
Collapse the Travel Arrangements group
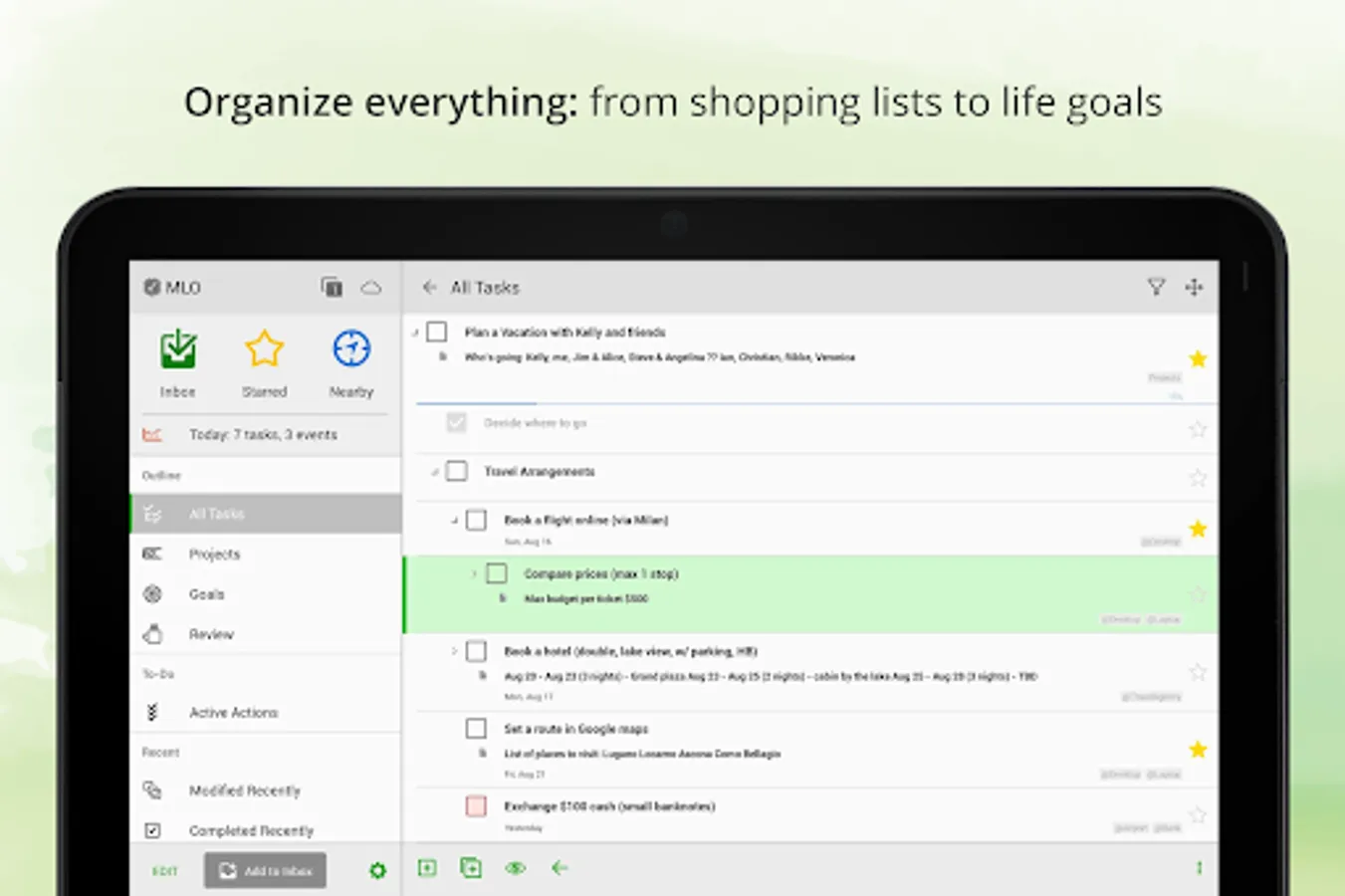(434, 472)
